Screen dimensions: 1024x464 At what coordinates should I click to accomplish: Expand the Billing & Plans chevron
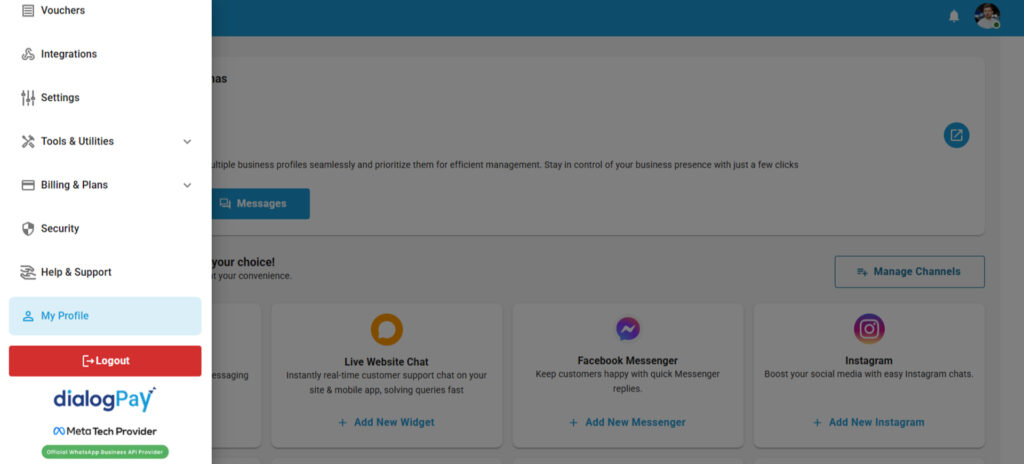pyautogui.click(x=187, y=185)
